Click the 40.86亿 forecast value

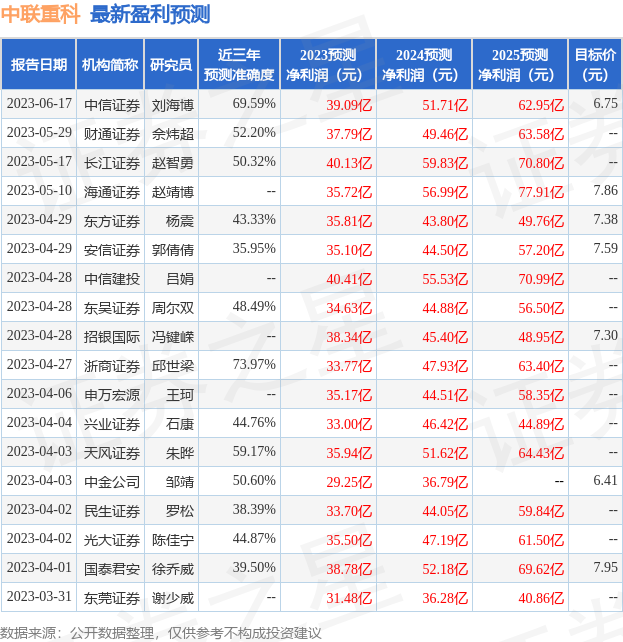(541, 598)
